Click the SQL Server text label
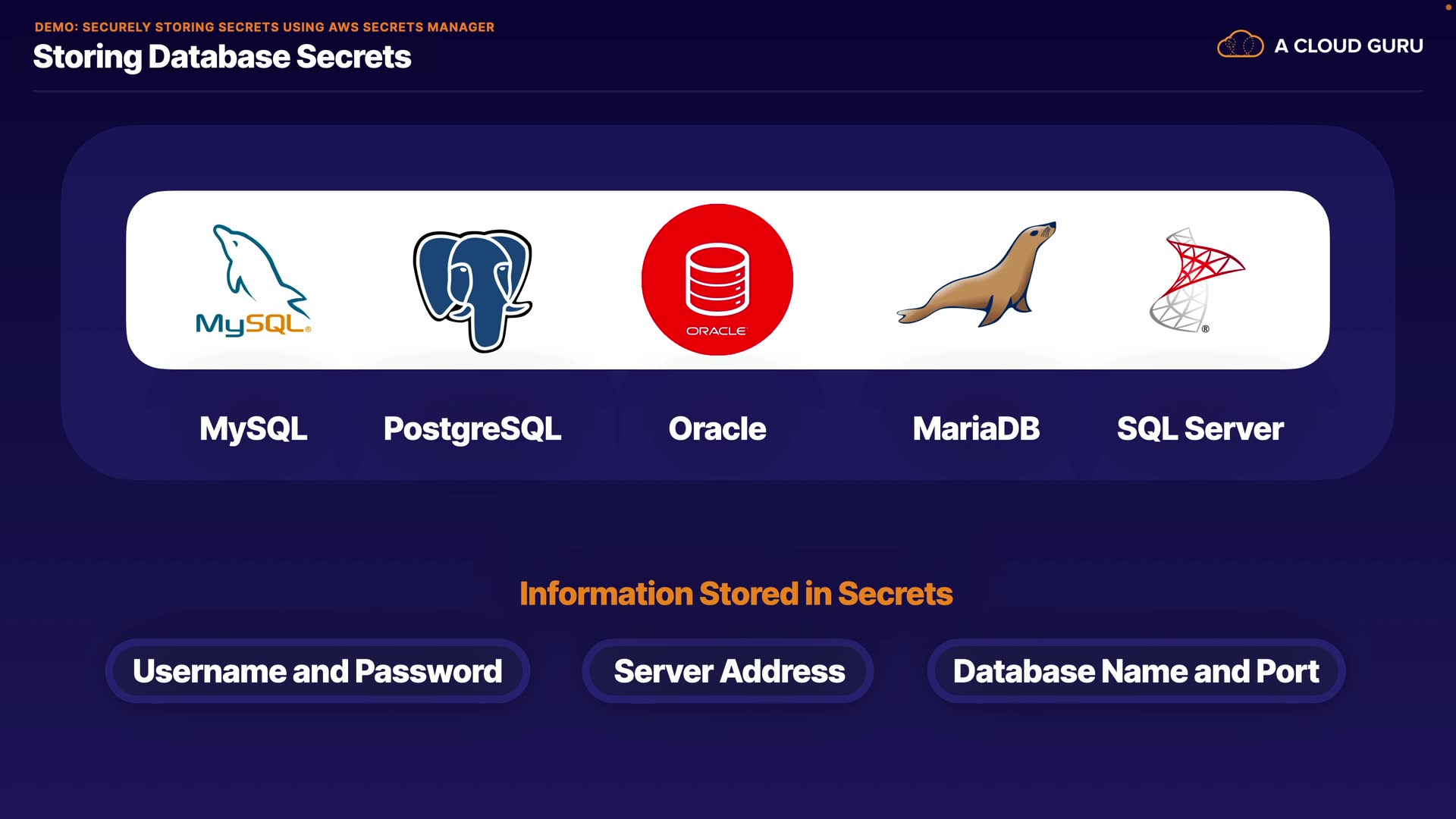Viewport: 1456px width, 819px height. point(1200,429)
